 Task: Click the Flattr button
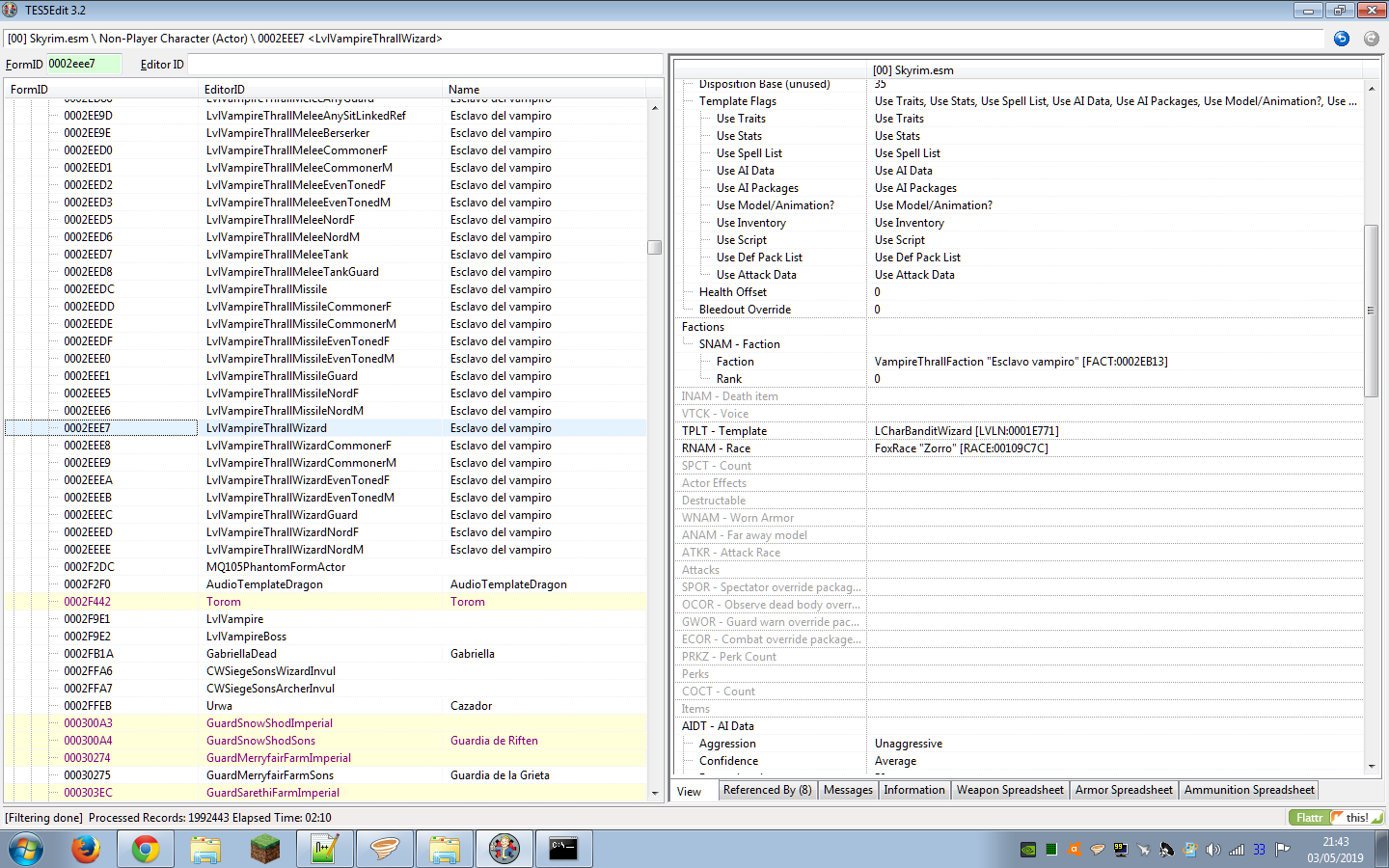1309,818
